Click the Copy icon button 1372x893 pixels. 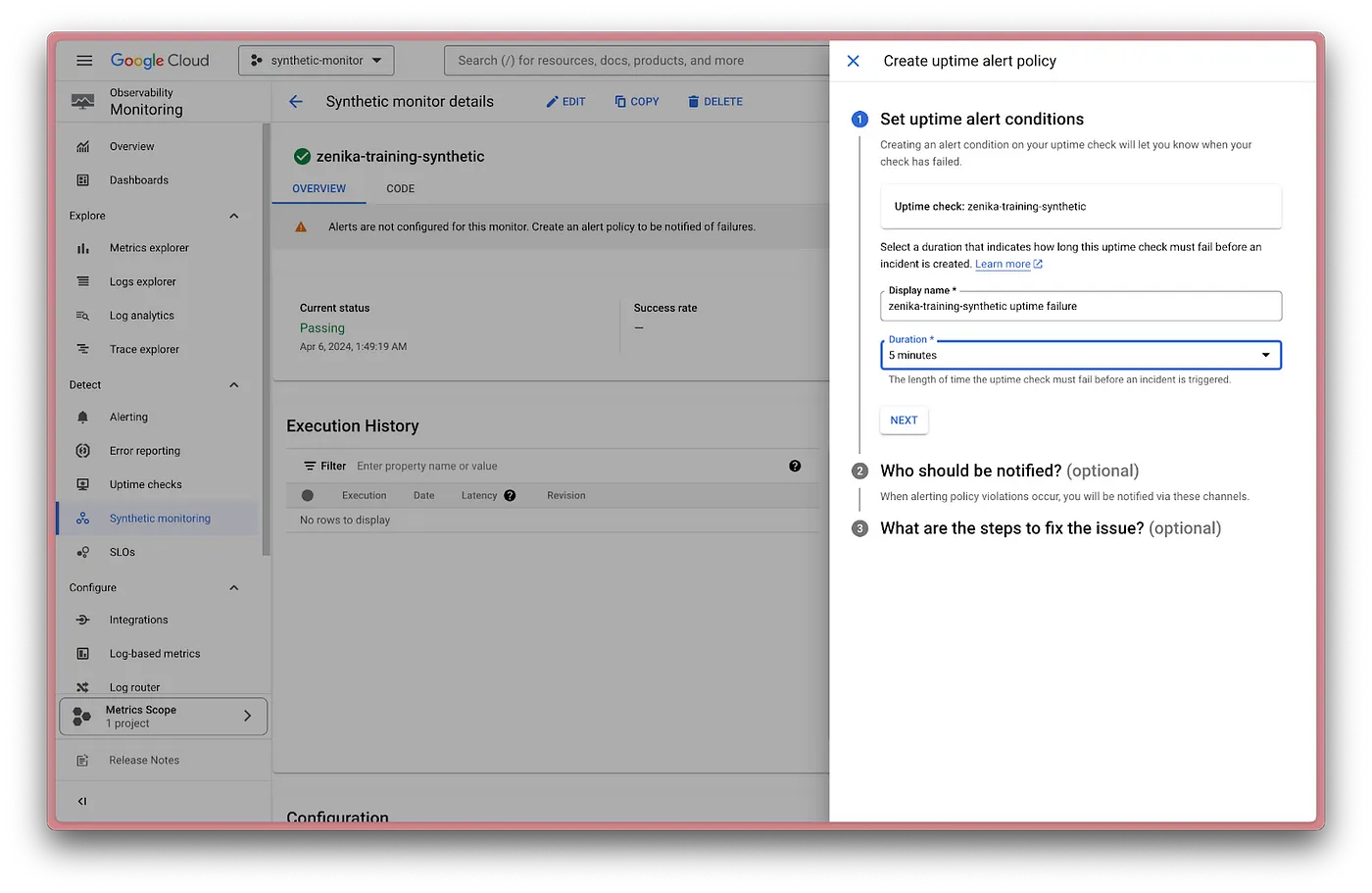point(620,102)
